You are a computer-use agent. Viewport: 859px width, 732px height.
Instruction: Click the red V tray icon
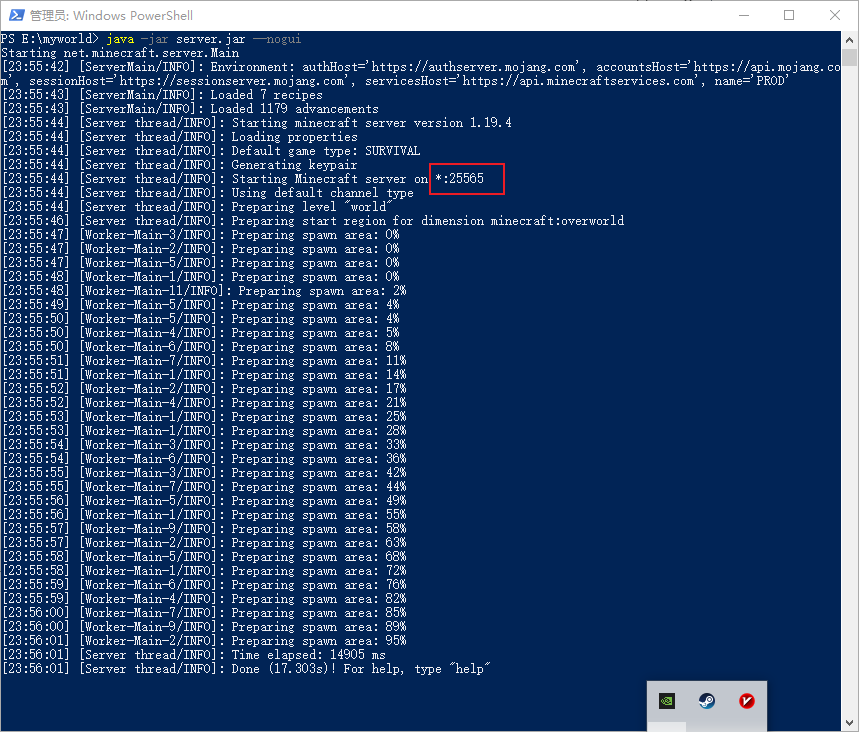(x=747, y=701)
